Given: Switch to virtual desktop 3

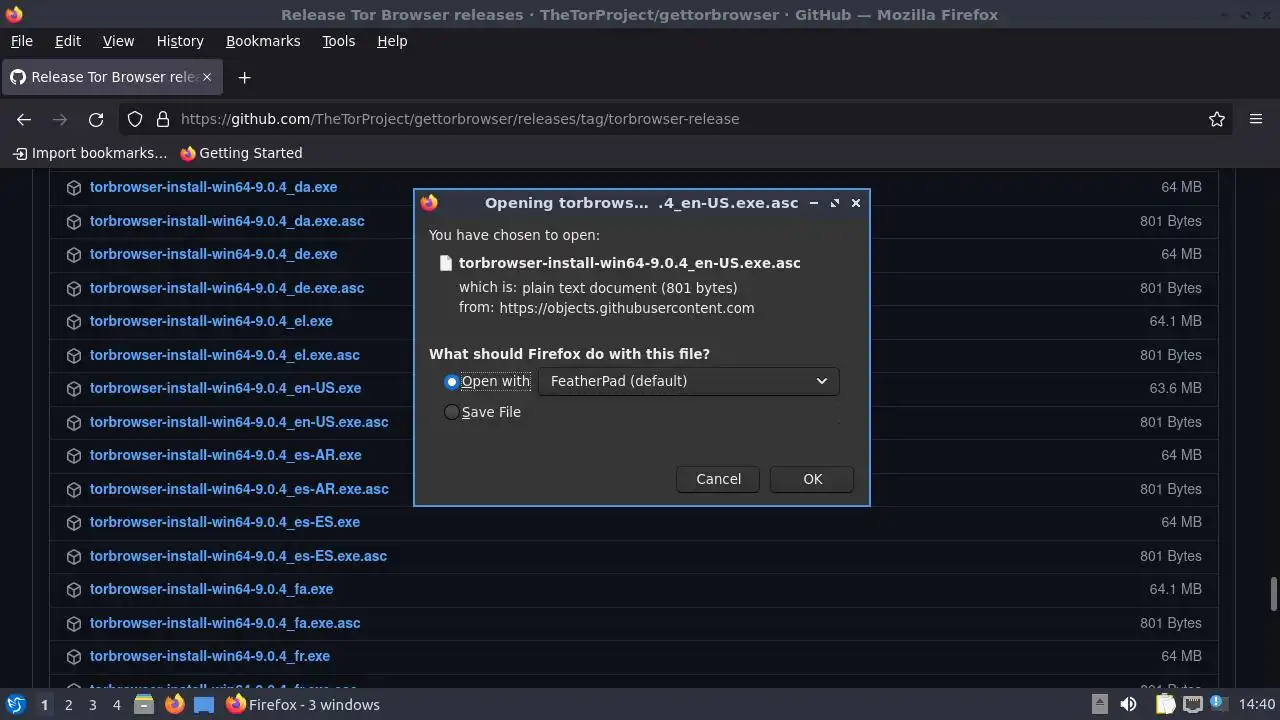Looking at the screenshot, I should click(92, 705).
